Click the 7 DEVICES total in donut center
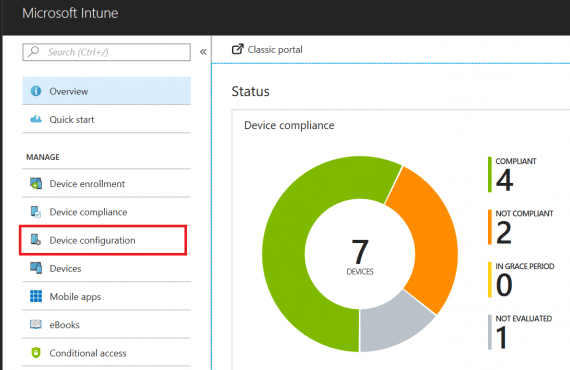Screen dimensions: 570x370 [360, 256]
